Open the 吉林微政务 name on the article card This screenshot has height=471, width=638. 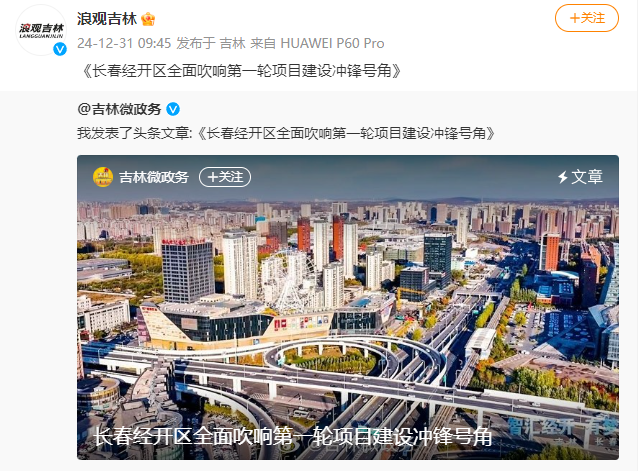(x=154, y=177)
